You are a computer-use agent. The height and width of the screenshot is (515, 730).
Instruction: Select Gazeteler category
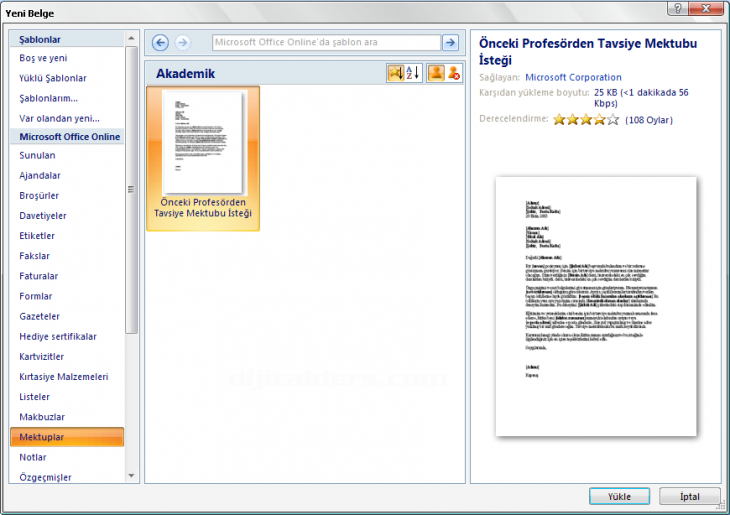(x=40, y=316)
